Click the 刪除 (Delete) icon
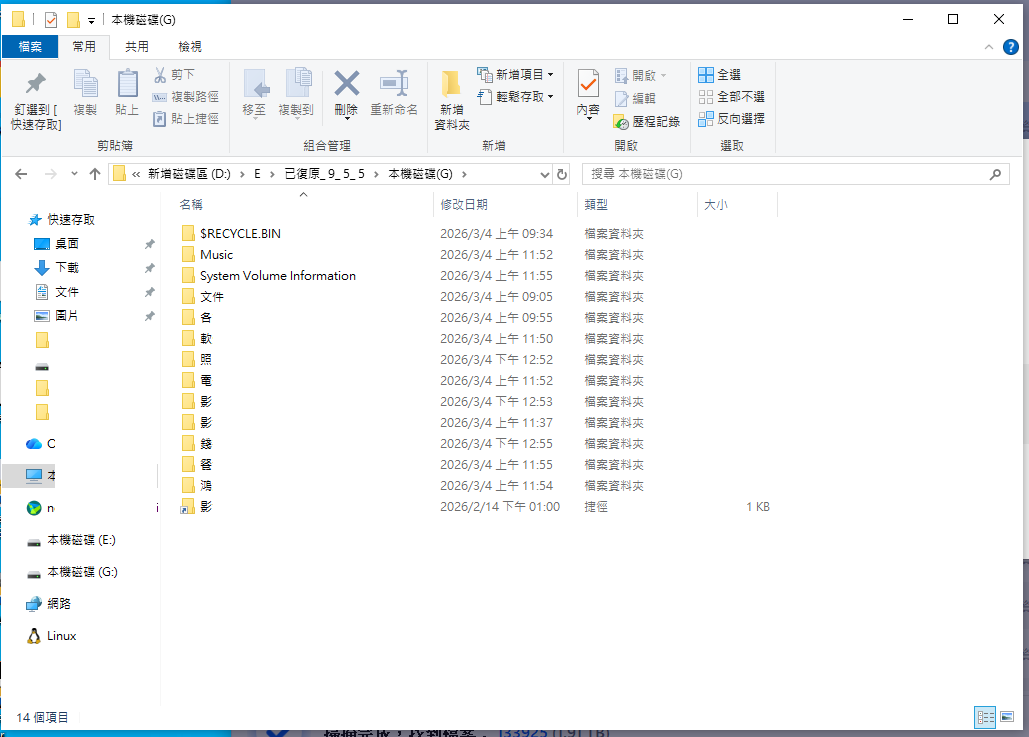Image resolution: width=1029 pixels, height=737 pixels. [x=346, y=90]
